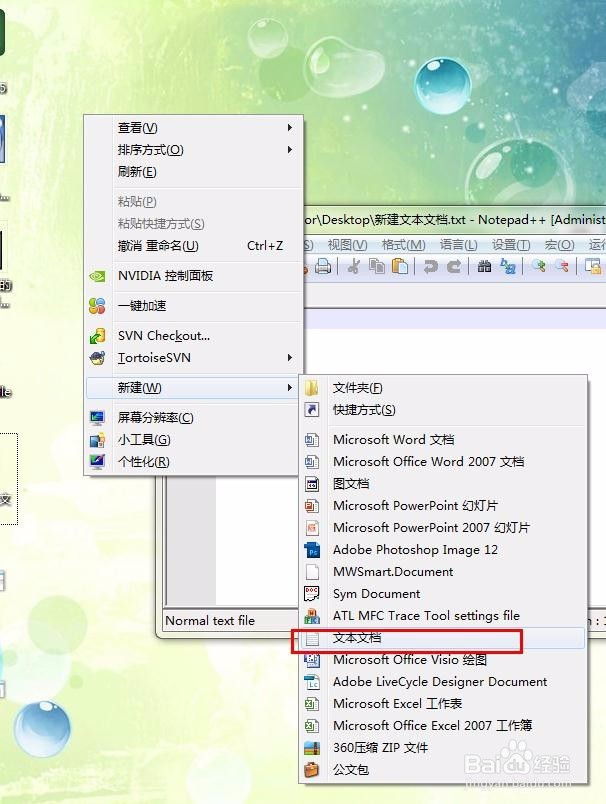This screenshot has height=804, width=606.
Task: Open the 宏(O) menu in Notepad++
Action: tap(559, 245)
